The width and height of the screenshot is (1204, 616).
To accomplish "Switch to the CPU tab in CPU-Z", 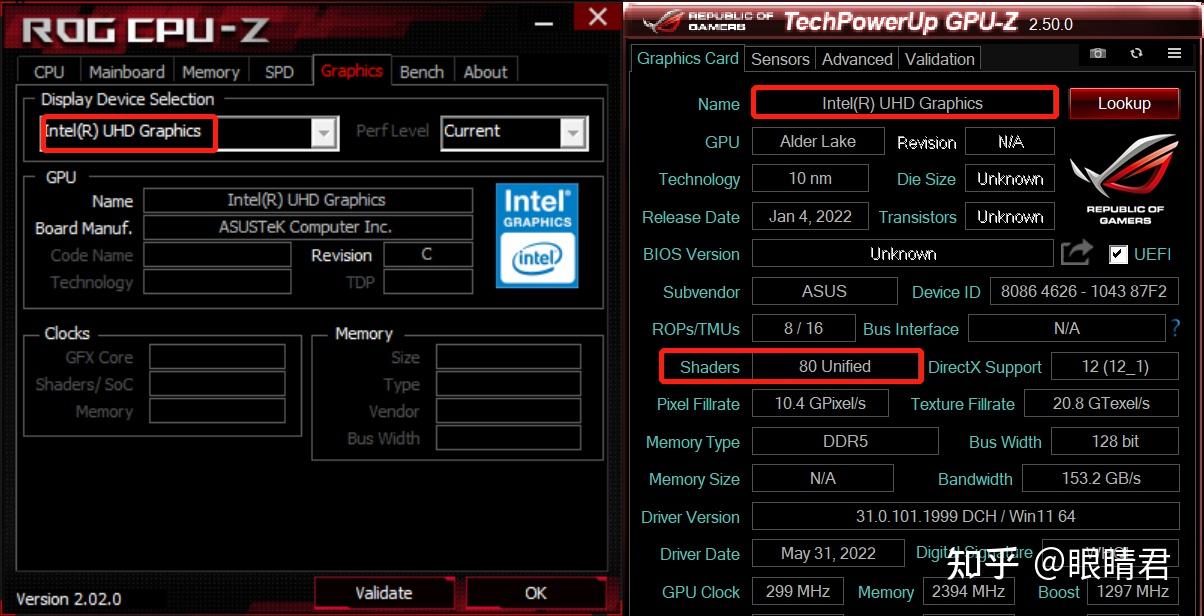I will (49, 72).
